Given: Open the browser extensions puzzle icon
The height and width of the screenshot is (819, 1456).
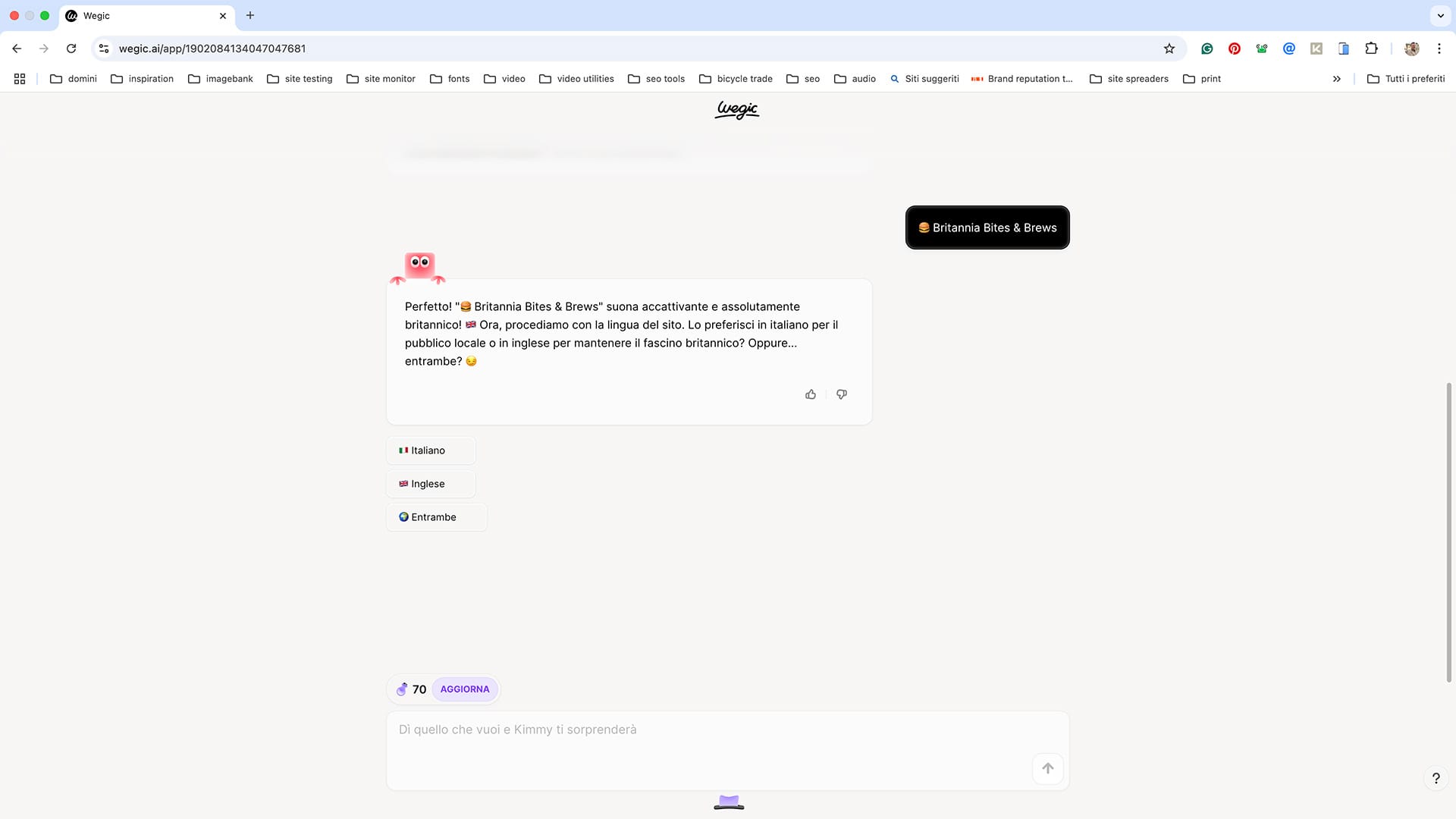Looking at the screenshot, I should [x=1372, y=49].
